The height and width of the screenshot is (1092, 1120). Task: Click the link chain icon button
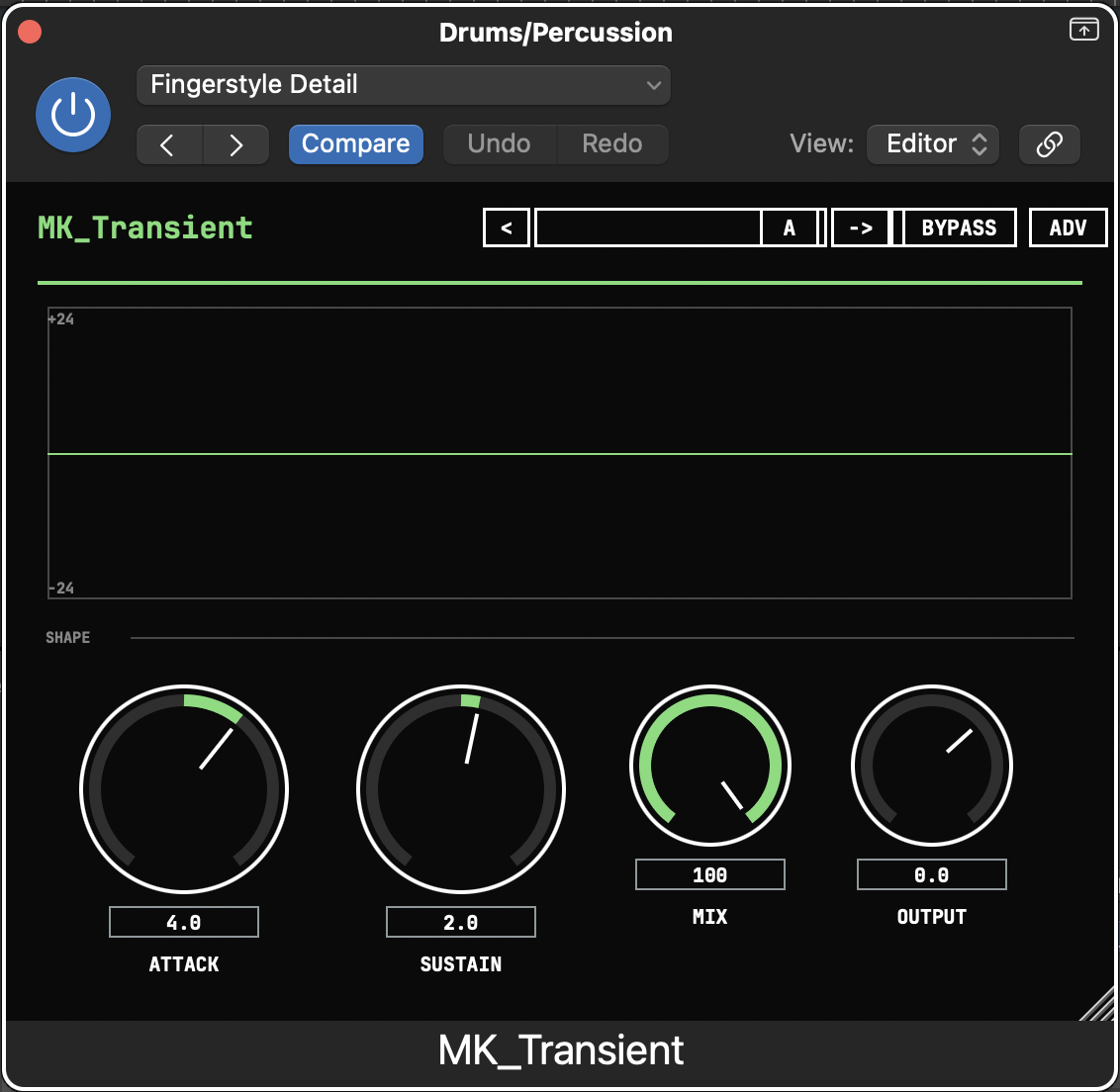[1049, 144]
